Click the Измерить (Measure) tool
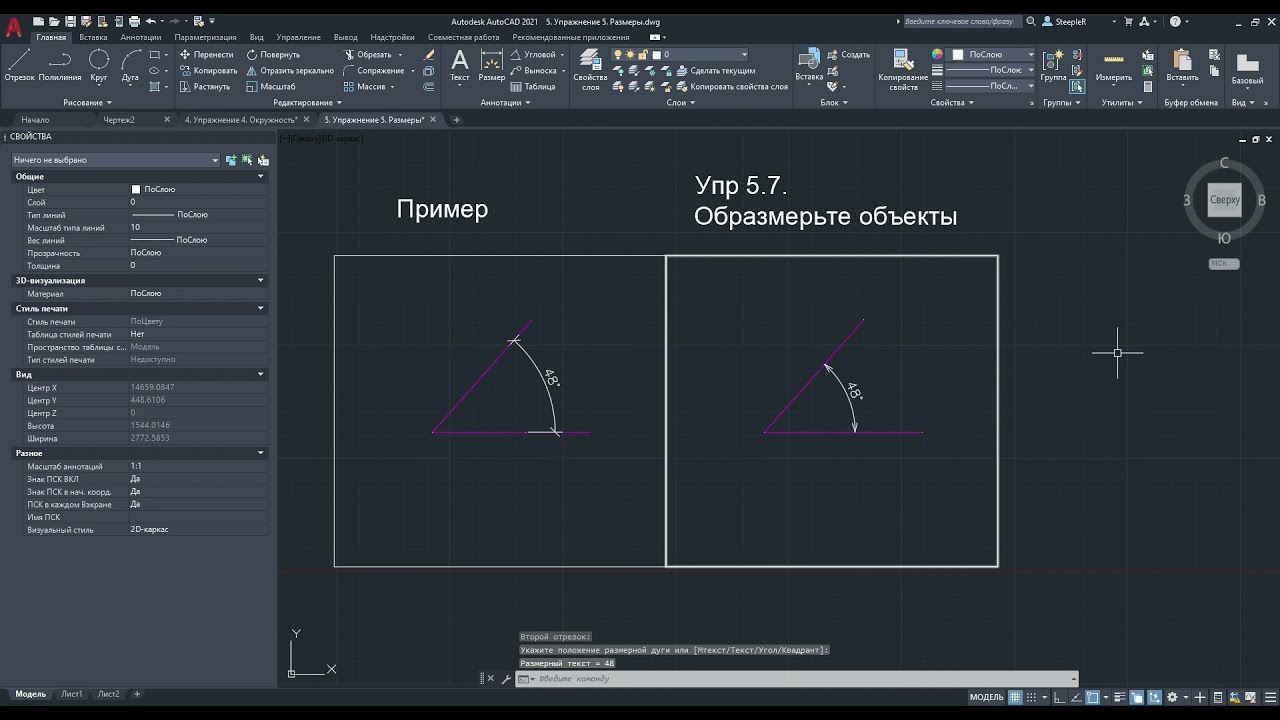The width and height of the screenshot is (1280, 720). 1113,65
